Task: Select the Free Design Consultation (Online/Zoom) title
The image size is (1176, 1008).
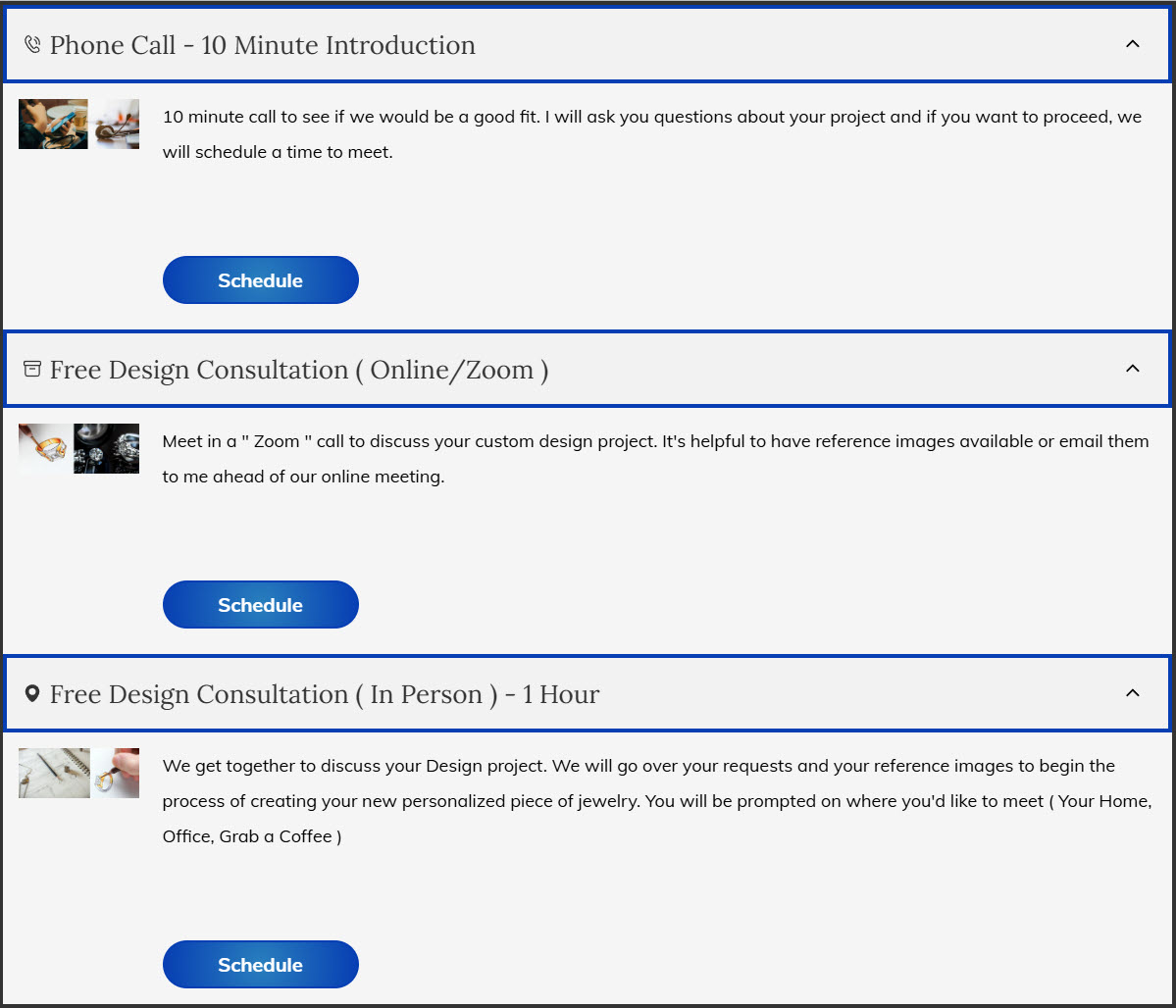Action: (298, 370)
